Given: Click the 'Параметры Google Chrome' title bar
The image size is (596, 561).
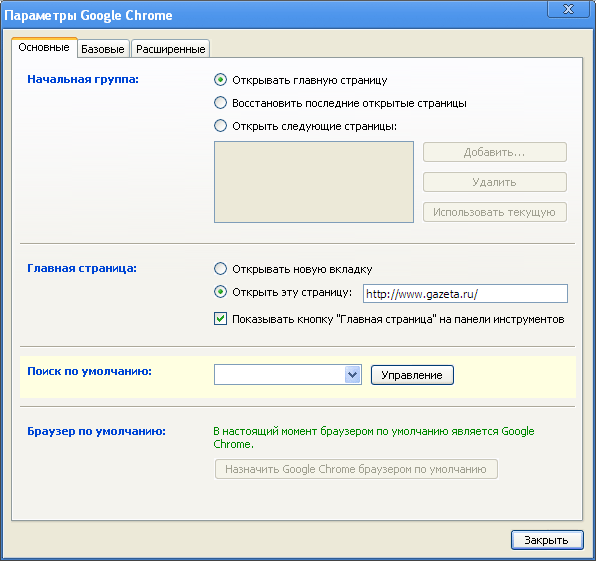Looking at the screenshot, I should (x=274, y=15).
